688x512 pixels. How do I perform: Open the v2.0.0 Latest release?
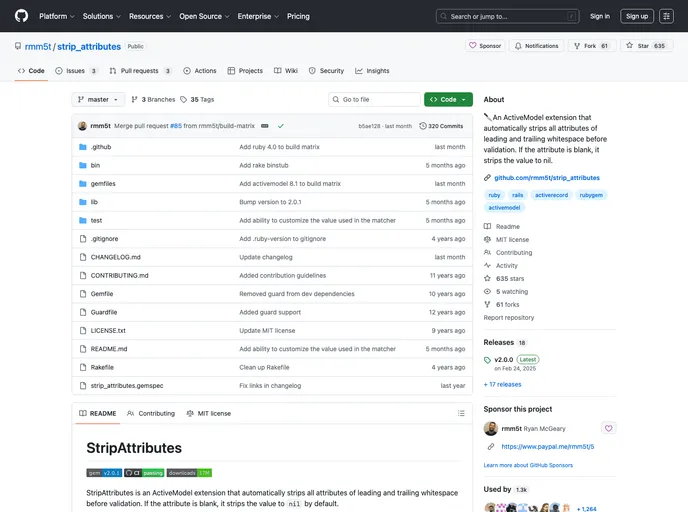(x=511, y=360)
